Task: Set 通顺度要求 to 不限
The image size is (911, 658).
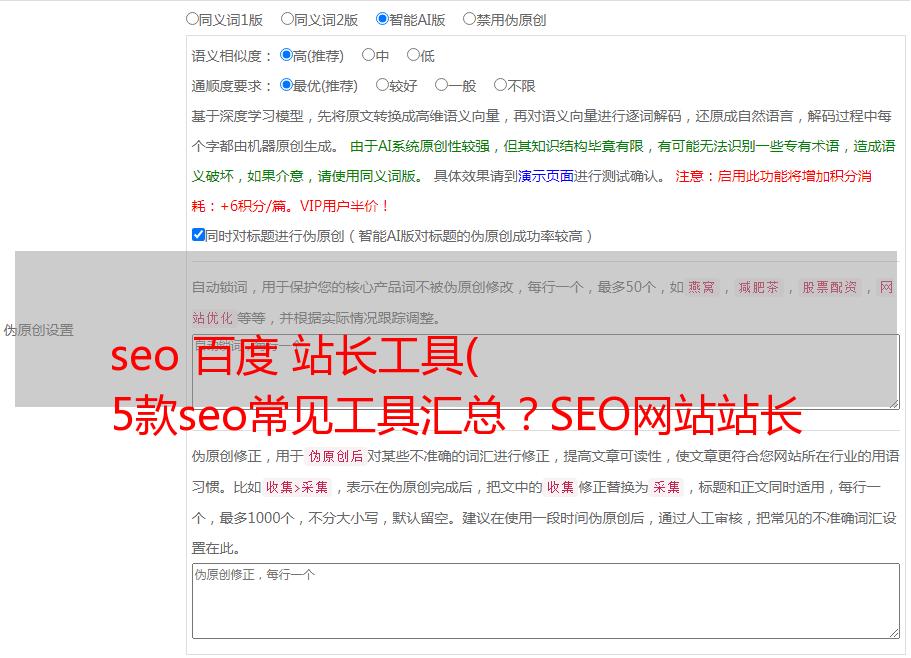Action: point(500,85)
